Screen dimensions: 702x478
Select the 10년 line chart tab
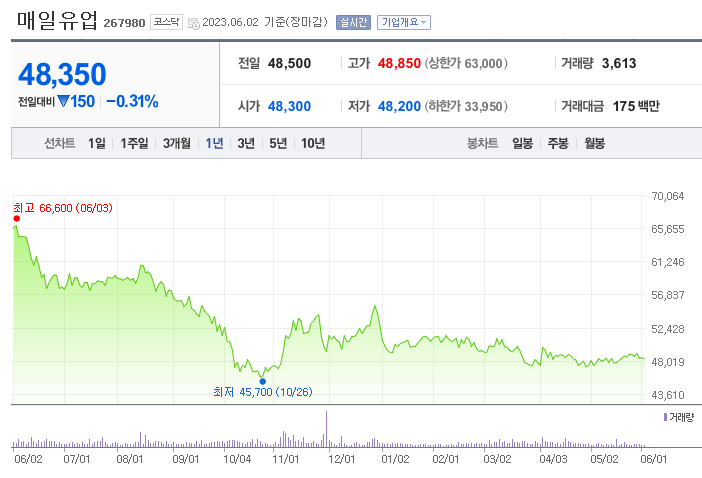click(x=312, y=143)
